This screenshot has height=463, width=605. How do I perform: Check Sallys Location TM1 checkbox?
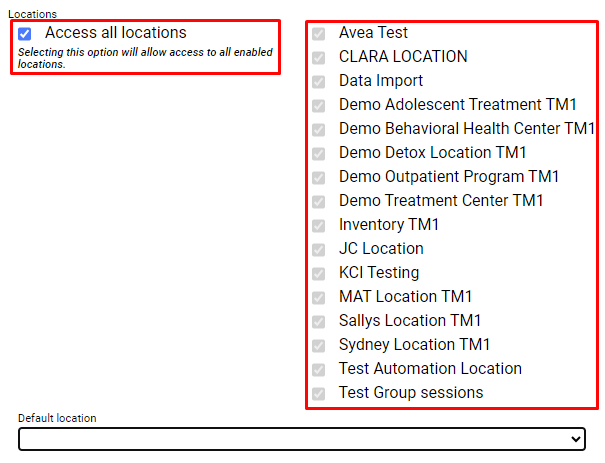tap(319, 321)
